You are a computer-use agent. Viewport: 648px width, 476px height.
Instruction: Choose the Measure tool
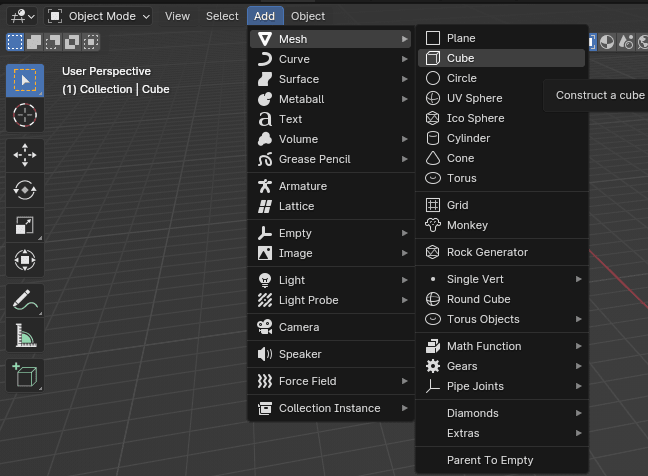[25, 336]
